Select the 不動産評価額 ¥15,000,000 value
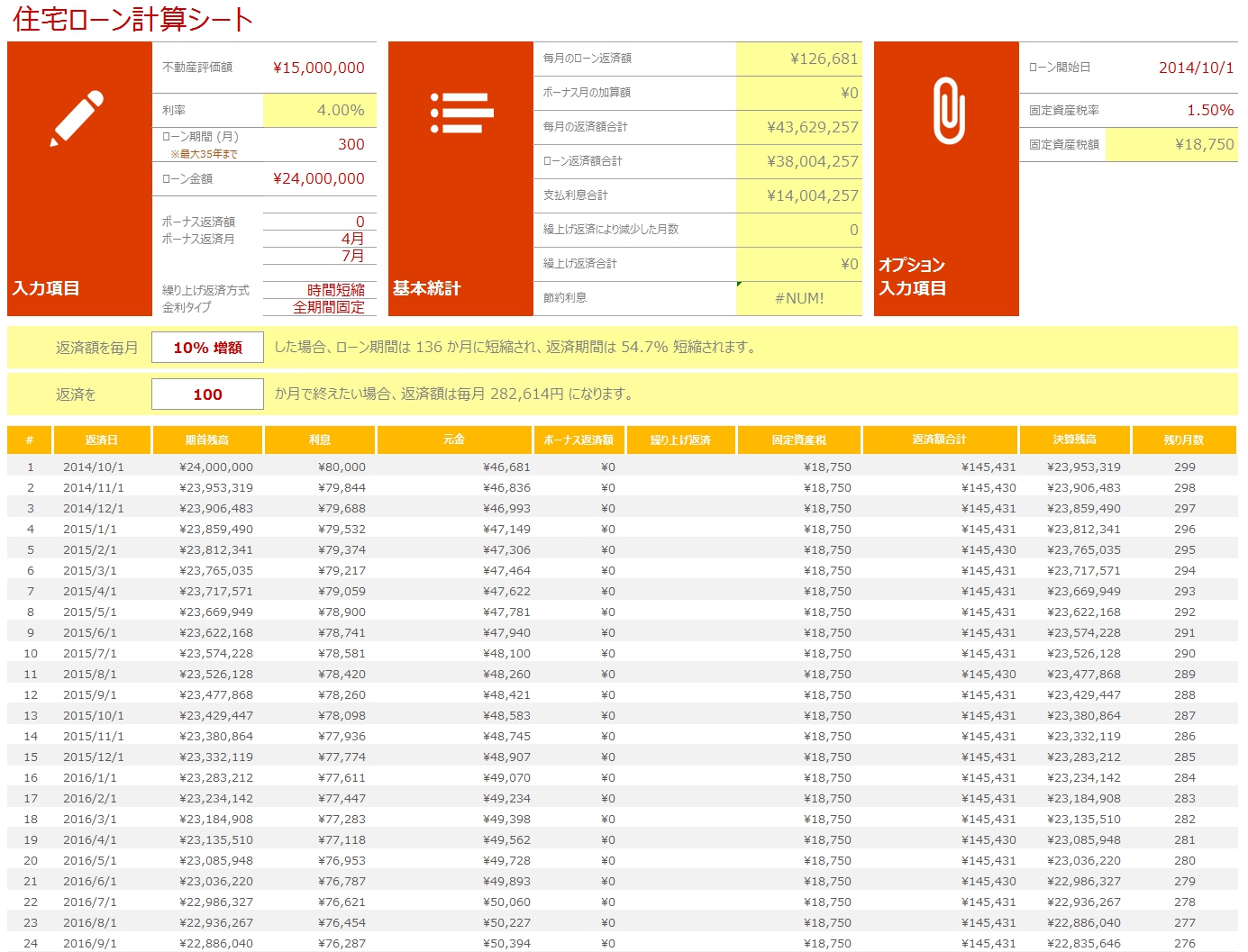 click(x=319, y=68)
